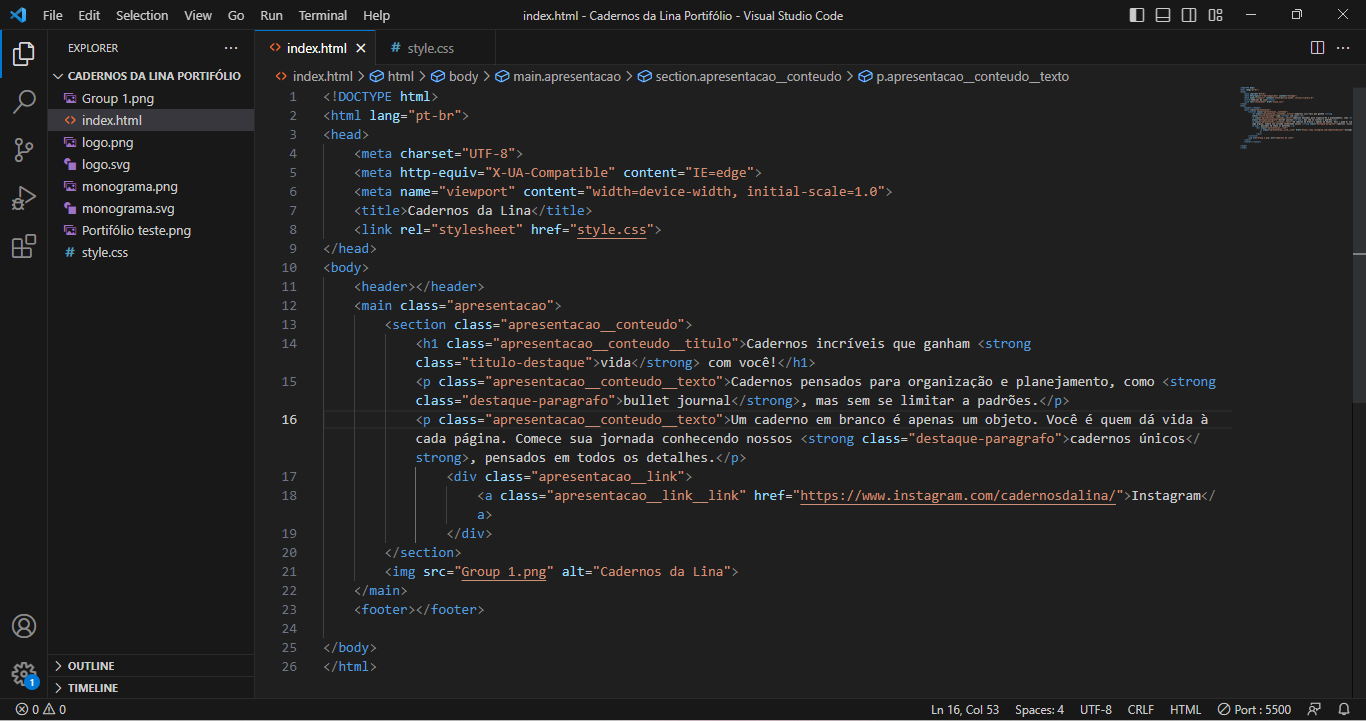Open the Accounts menu

[24, 626]
